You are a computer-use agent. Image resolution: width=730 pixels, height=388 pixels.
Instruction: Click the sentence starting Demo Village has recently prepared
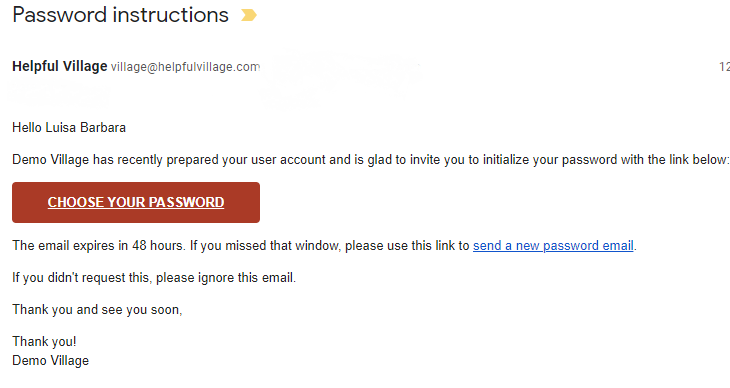point(371,160)
